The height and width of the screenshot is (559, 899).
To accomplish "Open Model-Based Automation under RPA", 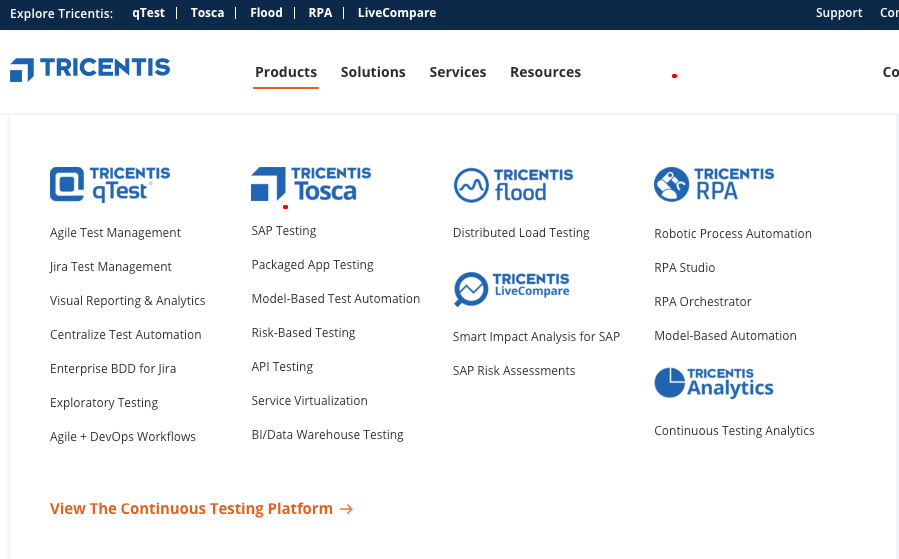I will pyautogui.click(x=725, y=336).
